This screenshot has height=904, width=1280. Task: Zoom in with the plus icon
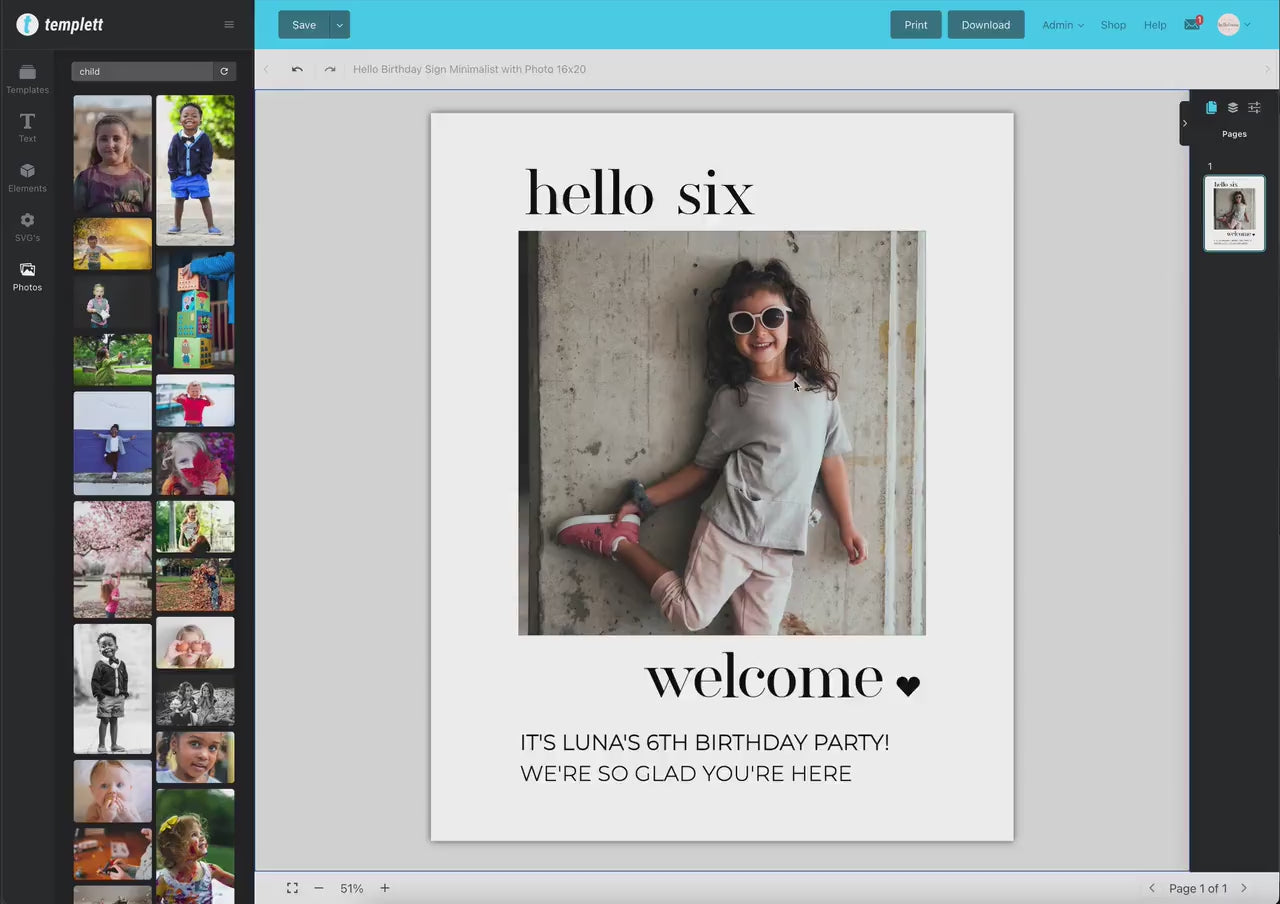click(384, 888)
